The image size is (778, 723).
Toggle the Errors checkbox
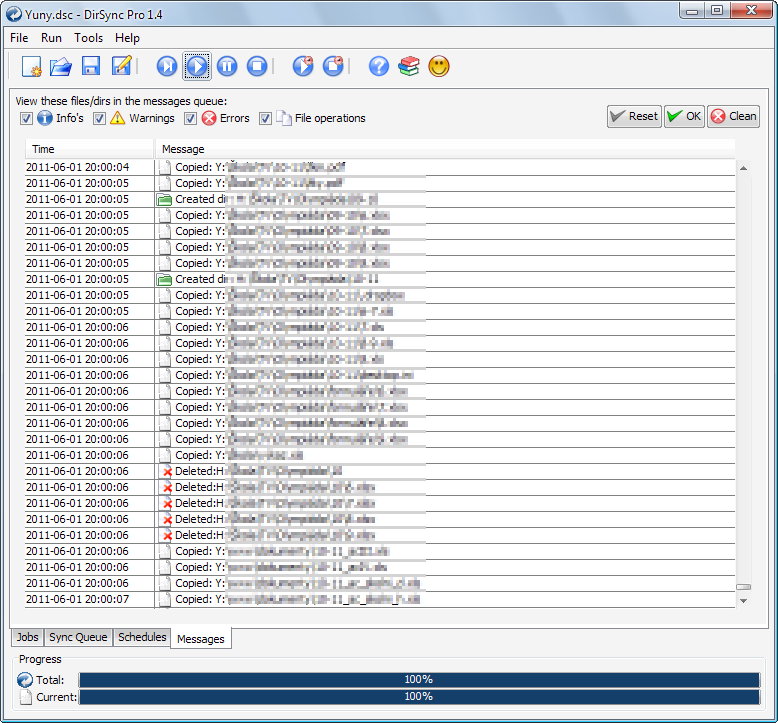pos(191,119)
